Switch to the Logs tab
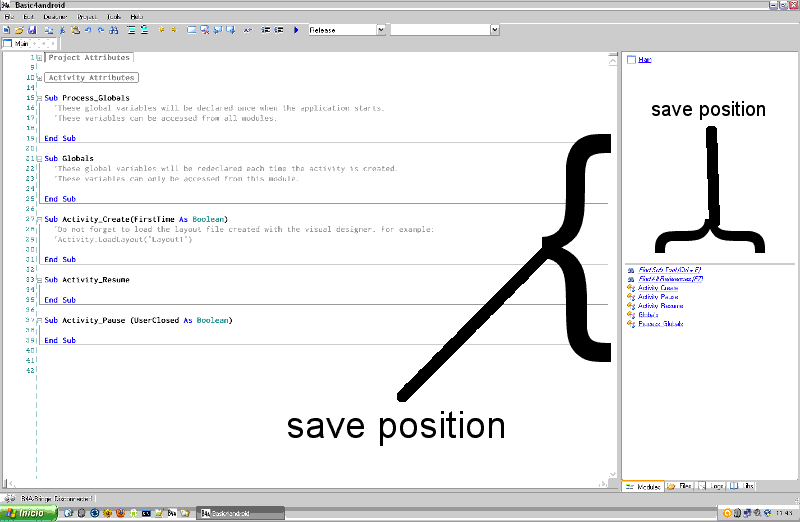 [x=711, y=486]
